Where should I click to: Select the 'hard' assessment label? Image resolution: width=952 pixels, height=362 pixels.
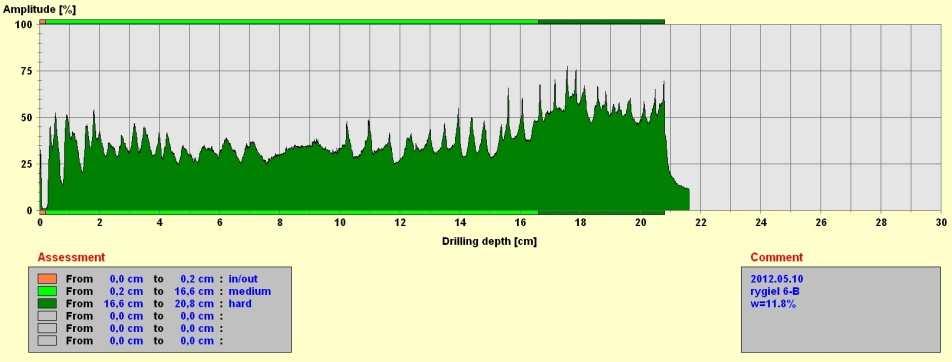pyautogui.click(x=240, y=303)
